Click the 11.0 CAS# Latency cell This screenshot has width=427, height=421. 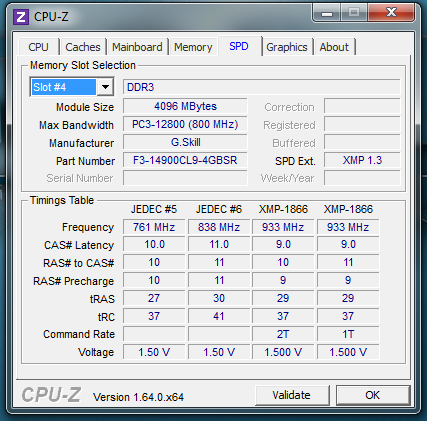point(219,245)
